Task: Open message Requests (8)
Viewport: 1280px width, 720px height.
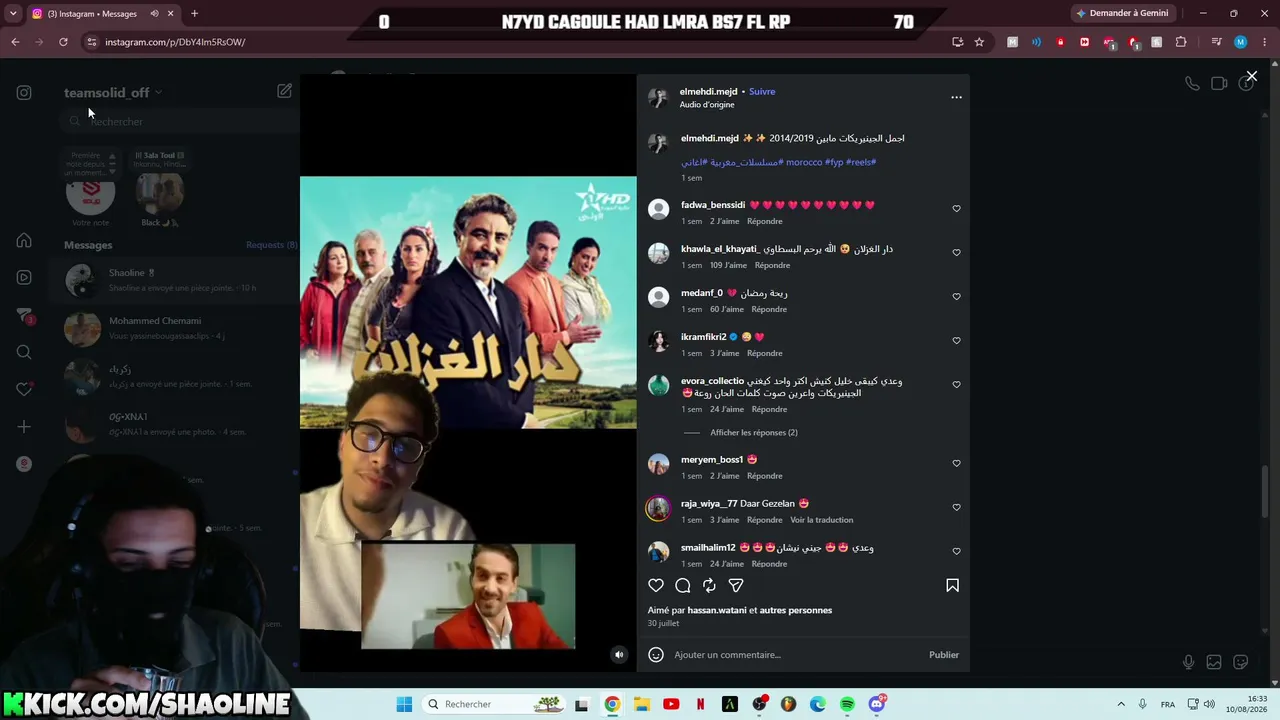Action: [x=272, y=245]
